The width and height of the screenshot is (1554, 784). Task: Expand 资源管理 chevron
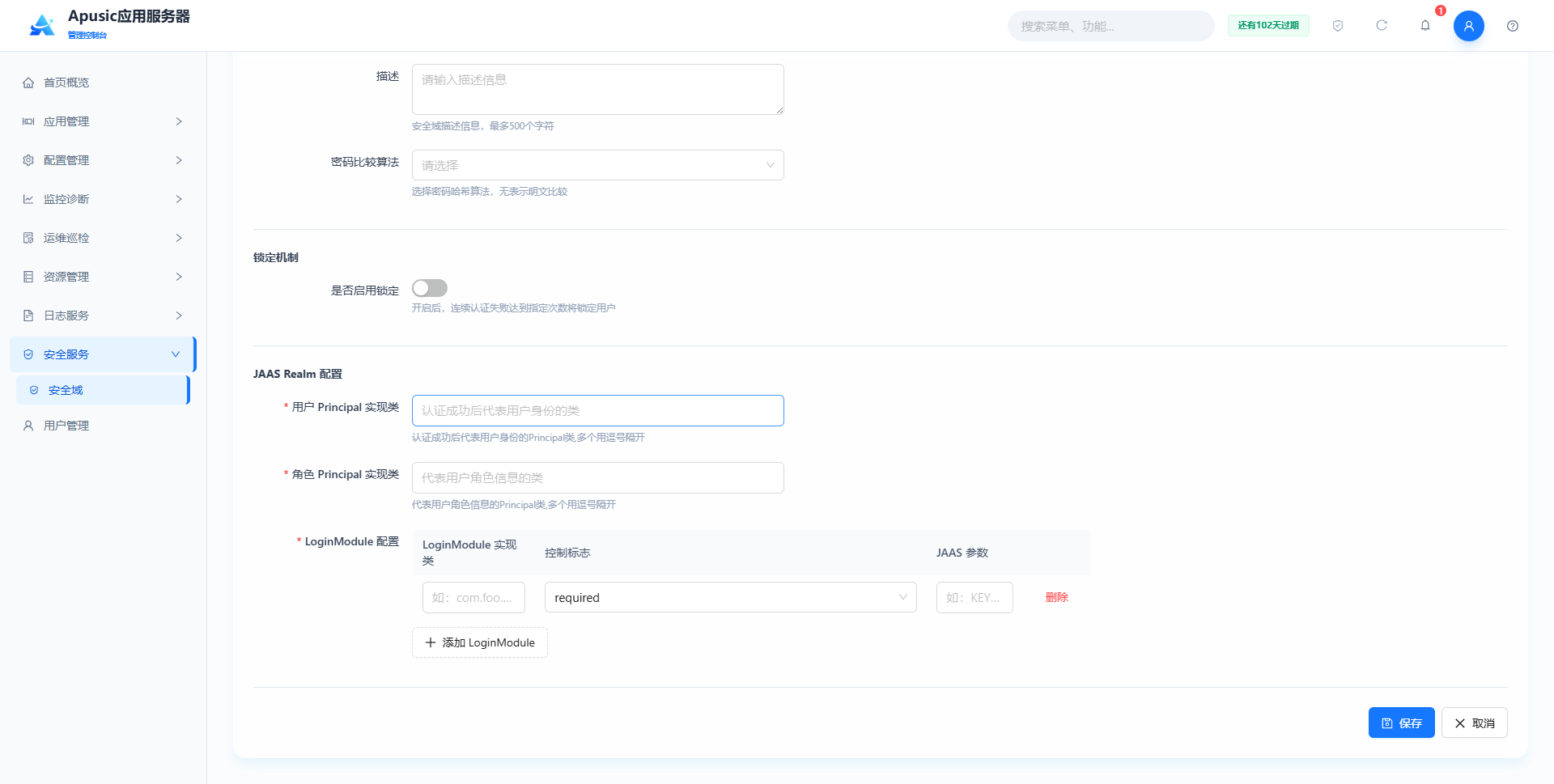(x=179, y=277)
